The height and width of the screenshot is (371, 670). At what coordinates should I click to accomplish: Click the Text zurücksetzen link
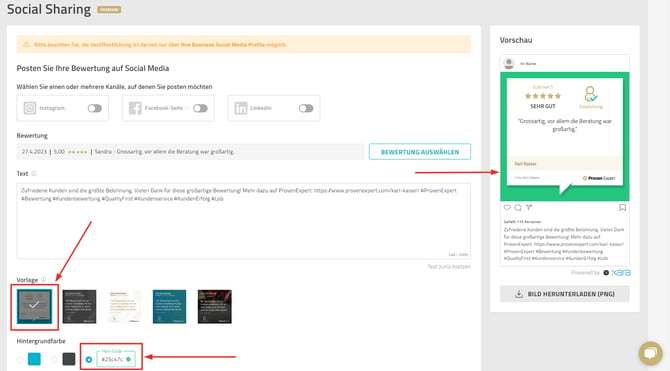pos(449,266)
